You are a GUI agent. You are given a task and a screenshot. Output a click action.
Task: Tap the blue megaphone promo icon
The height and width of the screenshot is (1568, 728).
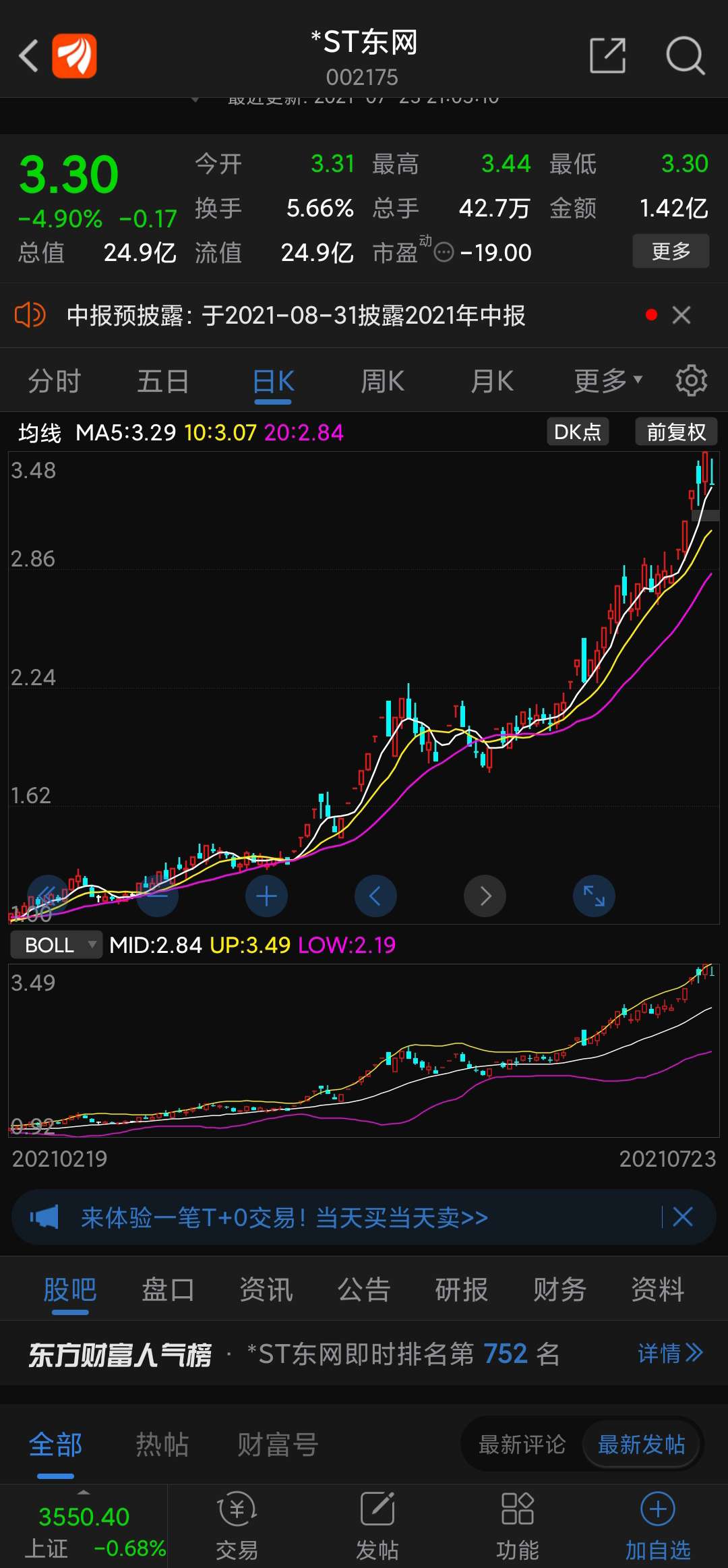[x=44, y=1217]
